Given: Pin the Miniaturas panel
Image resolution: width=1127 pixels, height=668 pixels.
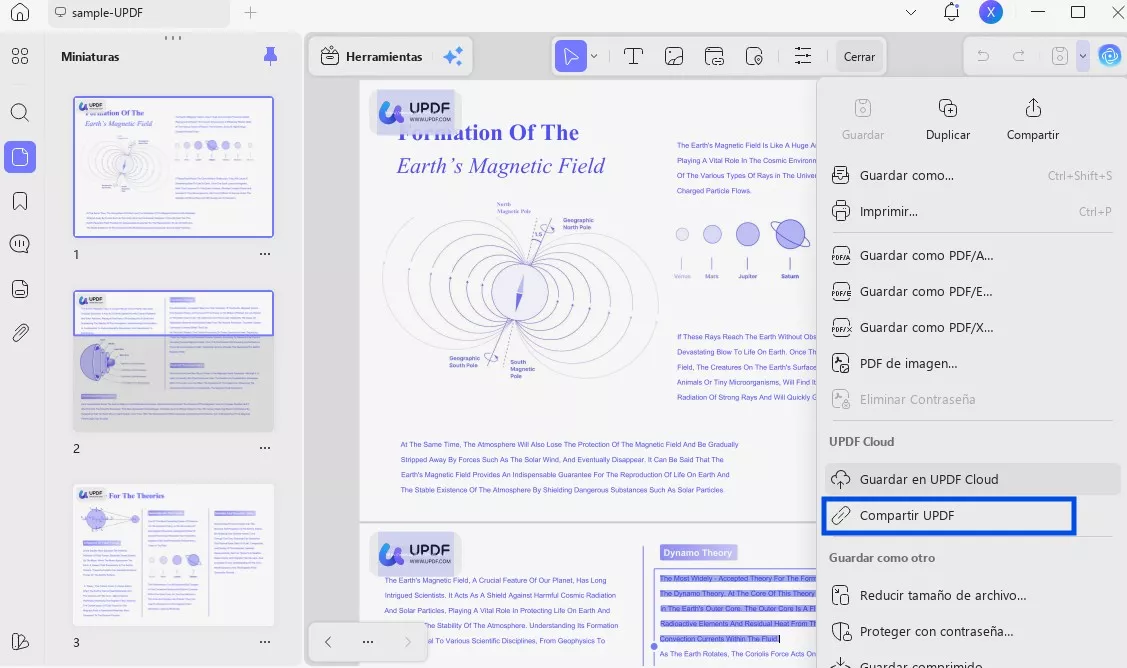Looking at the screenshot, I should (270, 56).
